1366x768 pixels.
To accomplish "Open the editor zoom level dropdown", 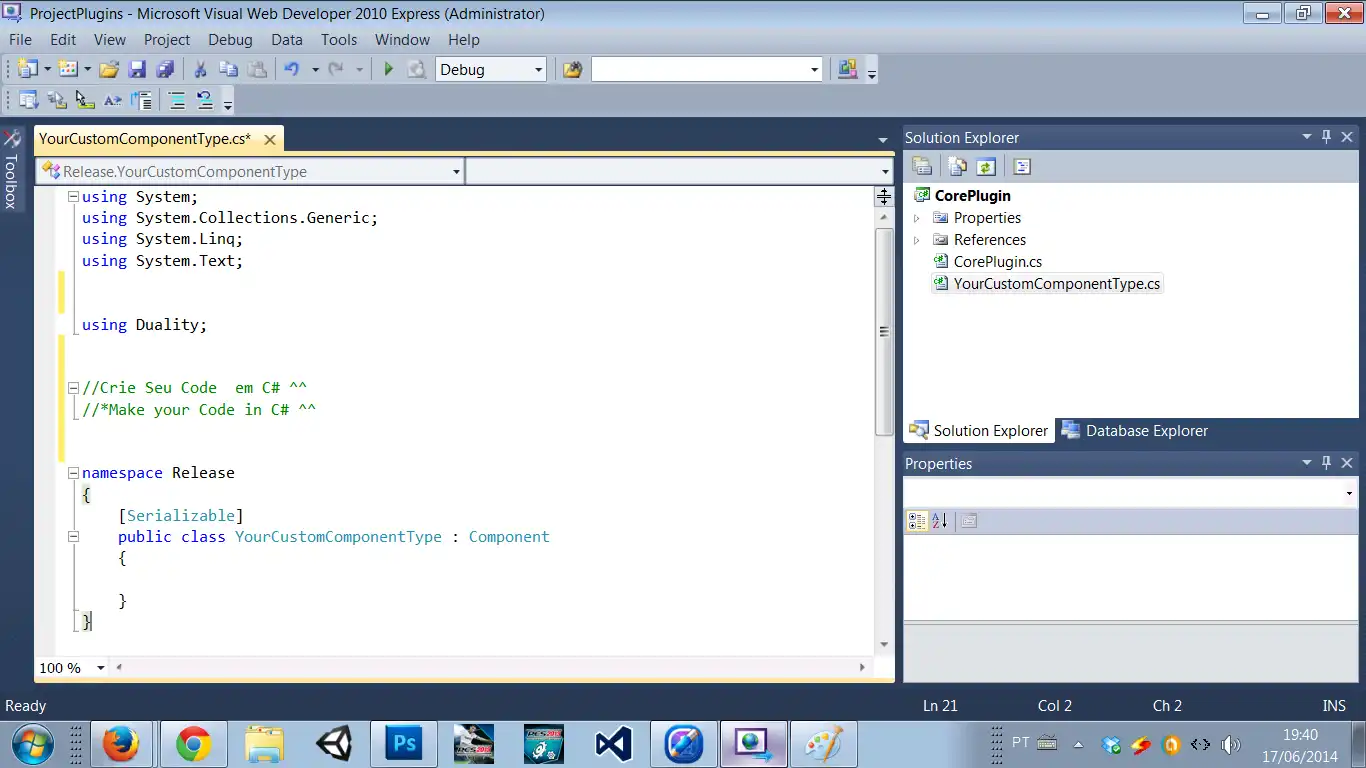I will (x=101, y=668).
